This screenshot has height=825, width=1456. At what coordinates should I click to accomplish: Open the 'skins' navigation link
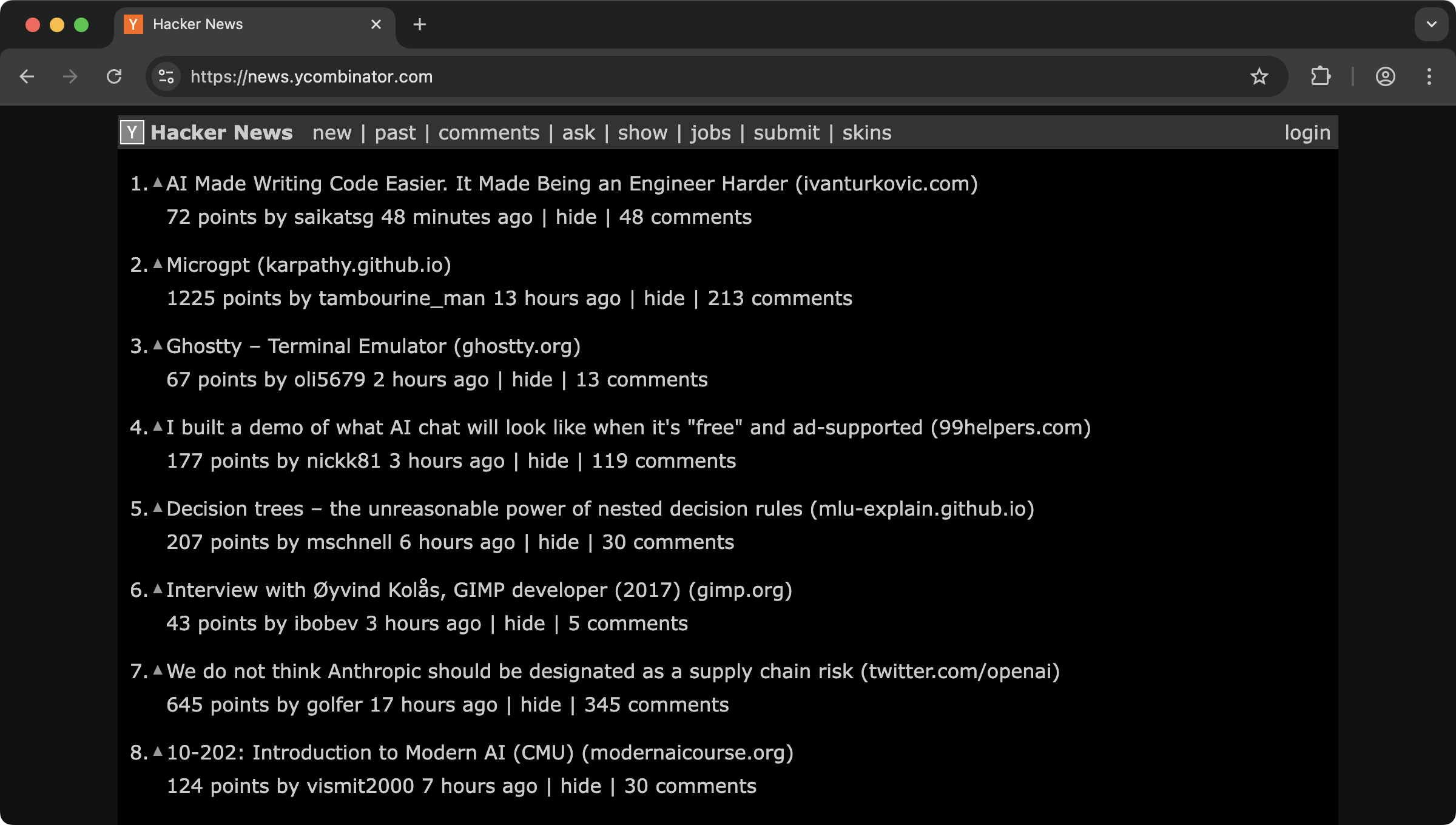(866, 133)
